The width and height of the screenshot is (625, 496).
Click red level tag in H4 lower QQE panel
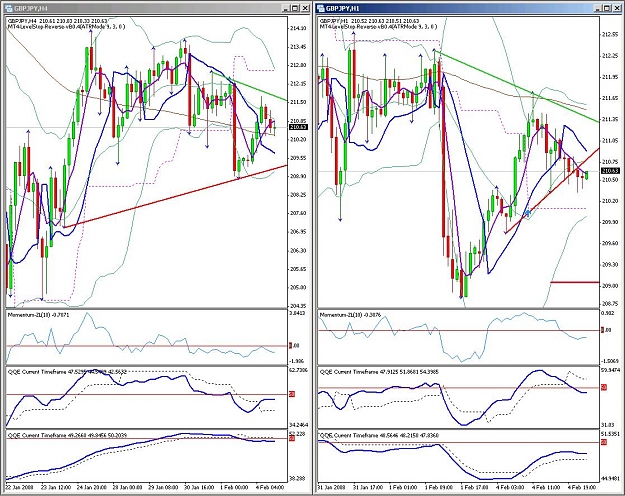(x=291, y=438)
